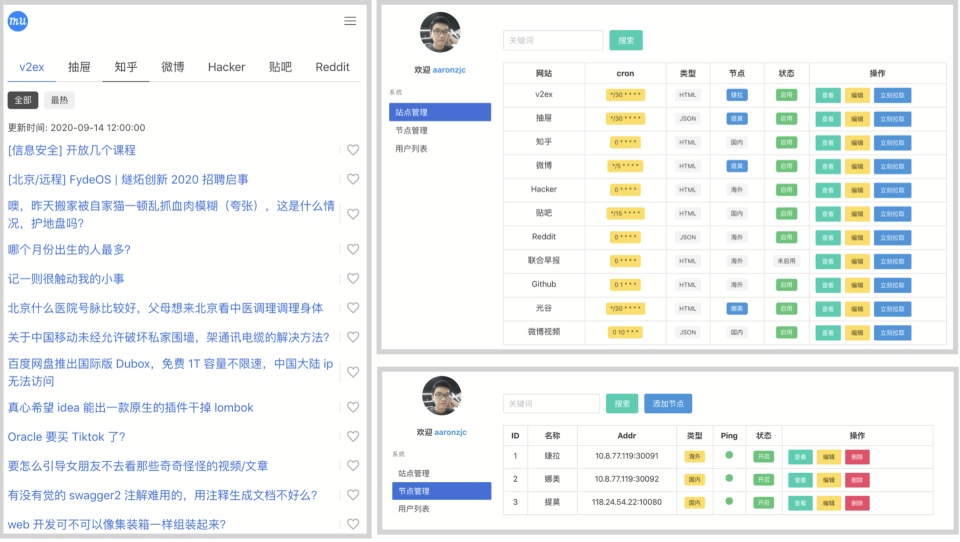
Task: Click the keyword field in the node management panel
Action: point(552,404)
